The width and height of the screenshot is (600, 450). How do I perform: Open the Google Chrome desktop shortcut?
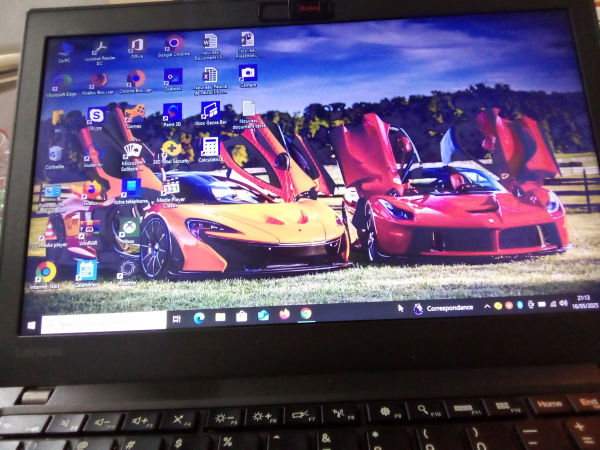pyautogui.click(x=174, y=45)
